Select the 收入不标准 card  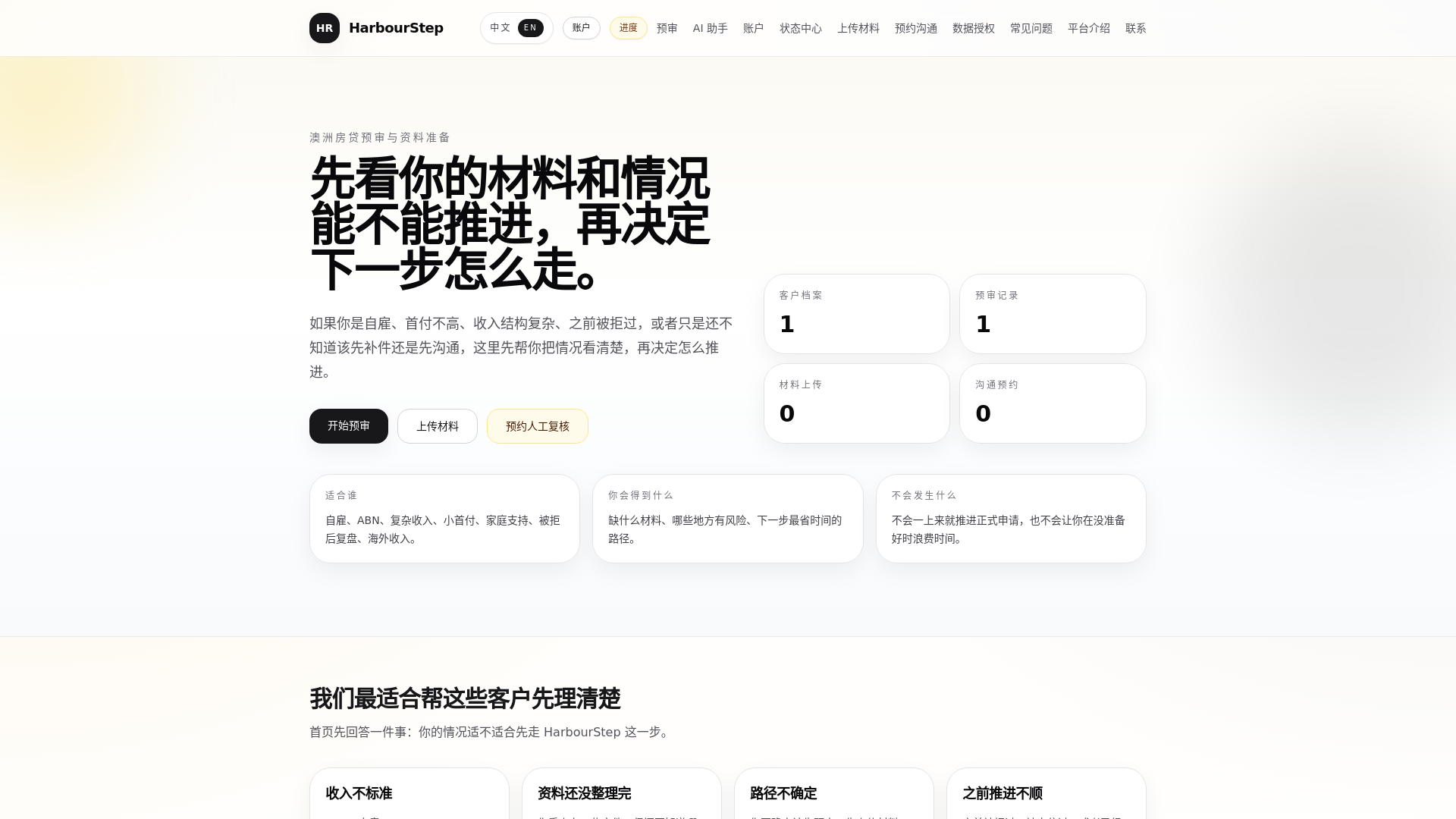pyautogui.click(x=409, y=793)
